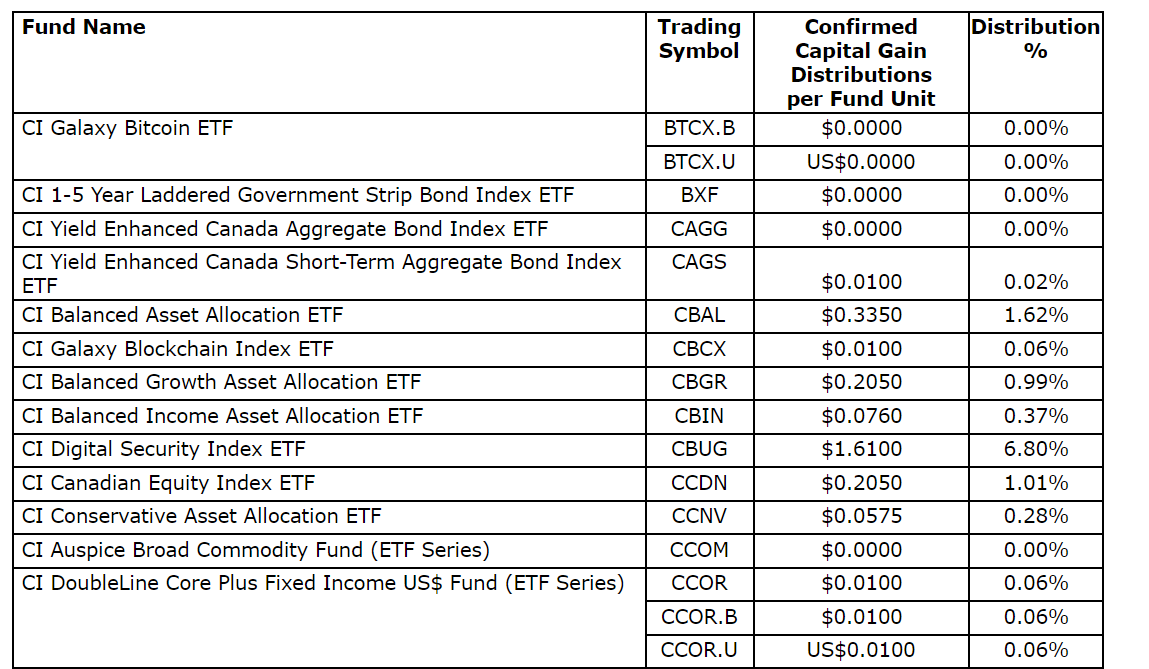Select the CI Galaxy Bitcoin ETF fund name
Image resolution: width=1149 pixels, height=669 pixels.
click(x=127, y=128)
